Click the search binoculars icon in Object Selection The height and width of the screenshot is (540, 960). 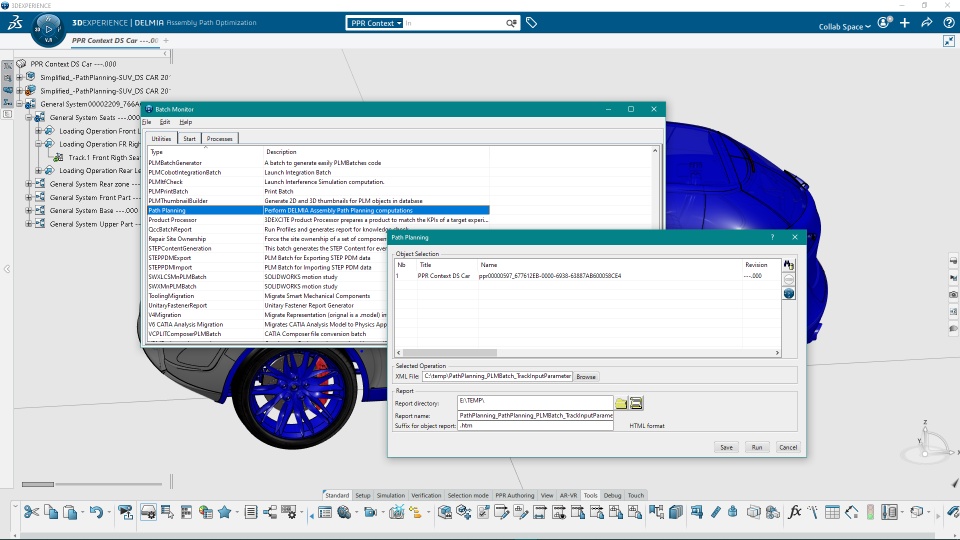pos(789,265)
